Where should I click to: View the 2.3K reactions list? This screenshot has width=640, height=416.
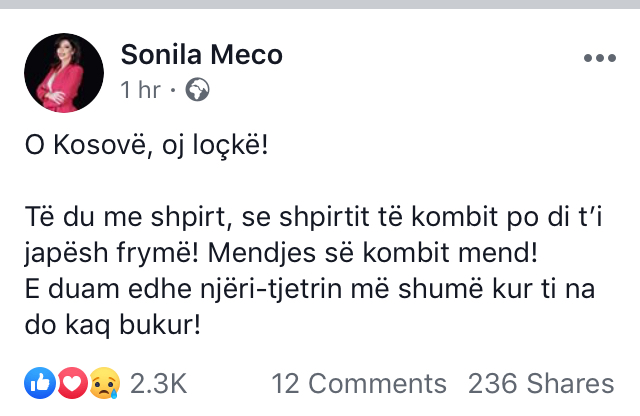(x=158, y=383)
